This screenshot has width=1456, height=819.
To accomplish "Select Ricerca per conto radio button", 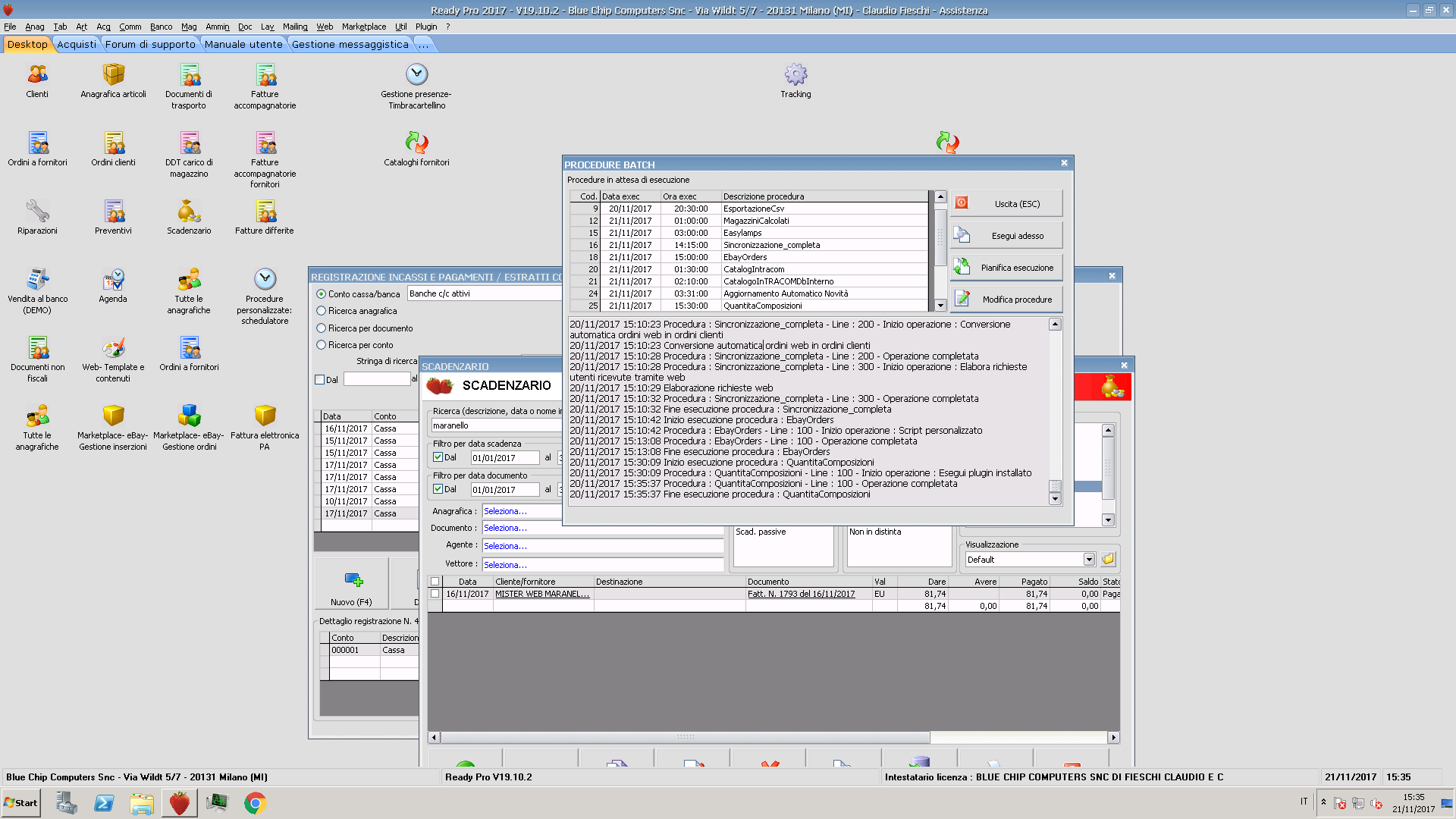I will 321,345.
